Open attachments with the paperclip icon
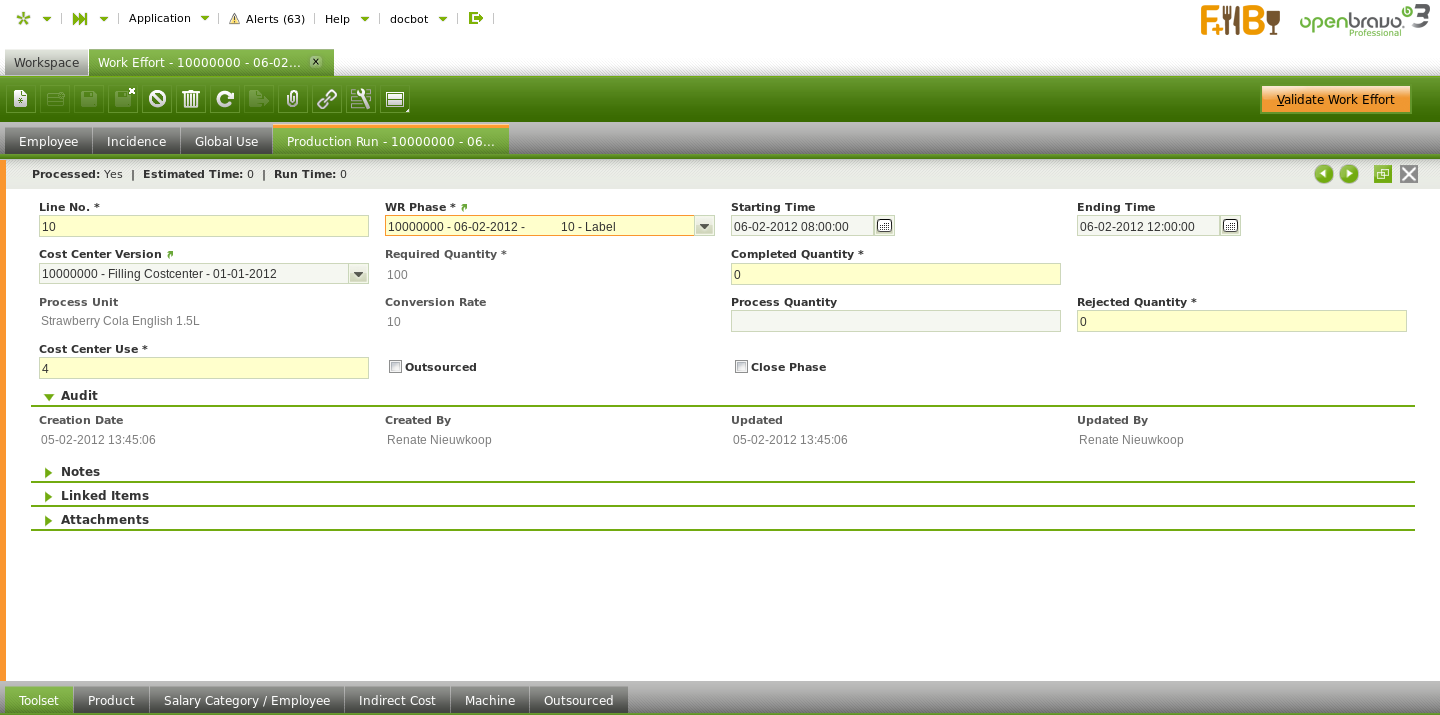Viewport: 1440px width, 715px height. pos(293,99)
